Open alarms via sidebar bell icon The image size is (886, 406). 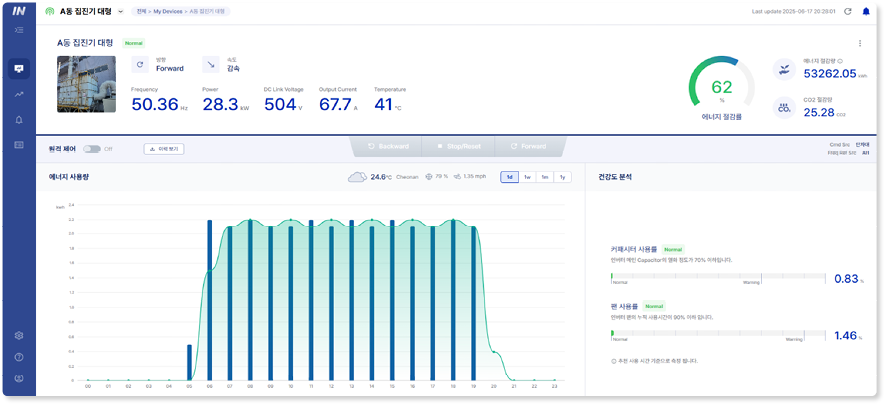click(19, 120)
